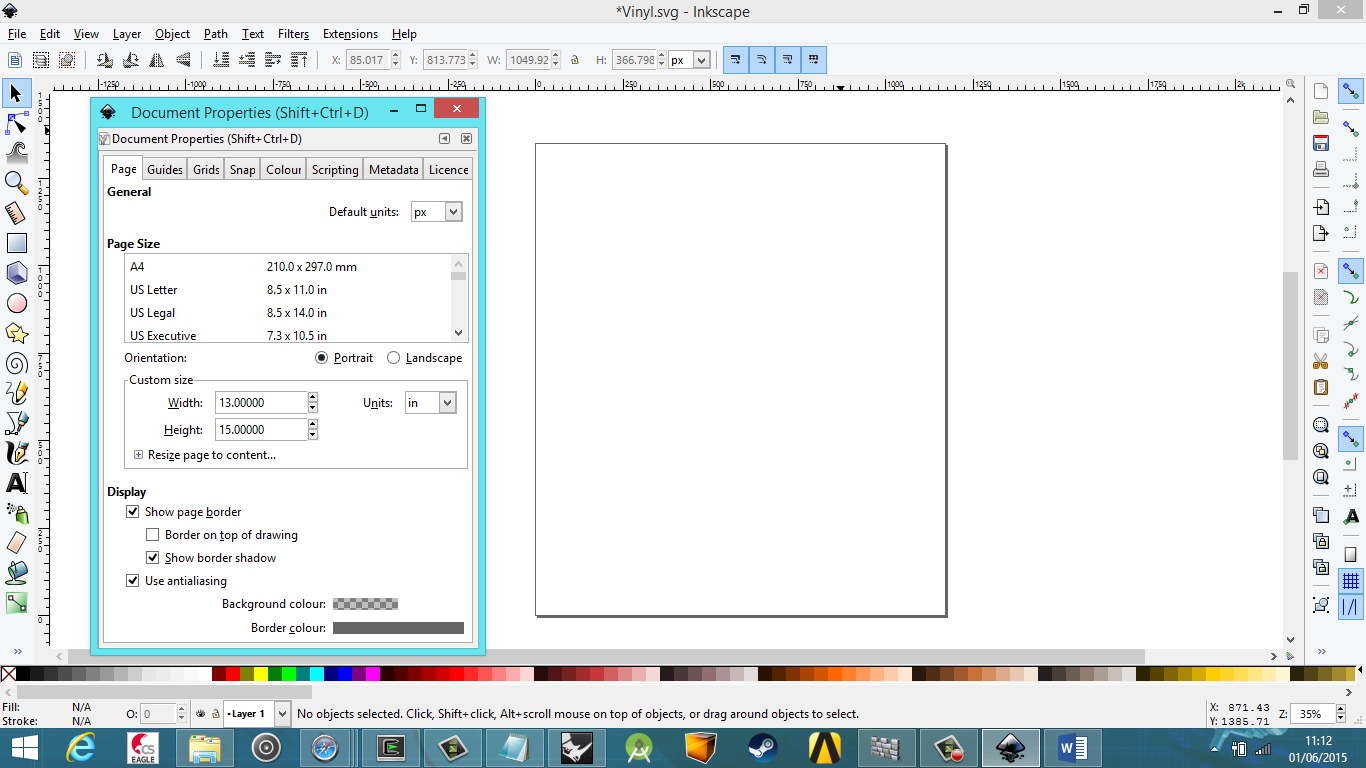This screenshot has width=1366, height=768.
Task: Switch to the Guides tab
Action: pos(165,170)
